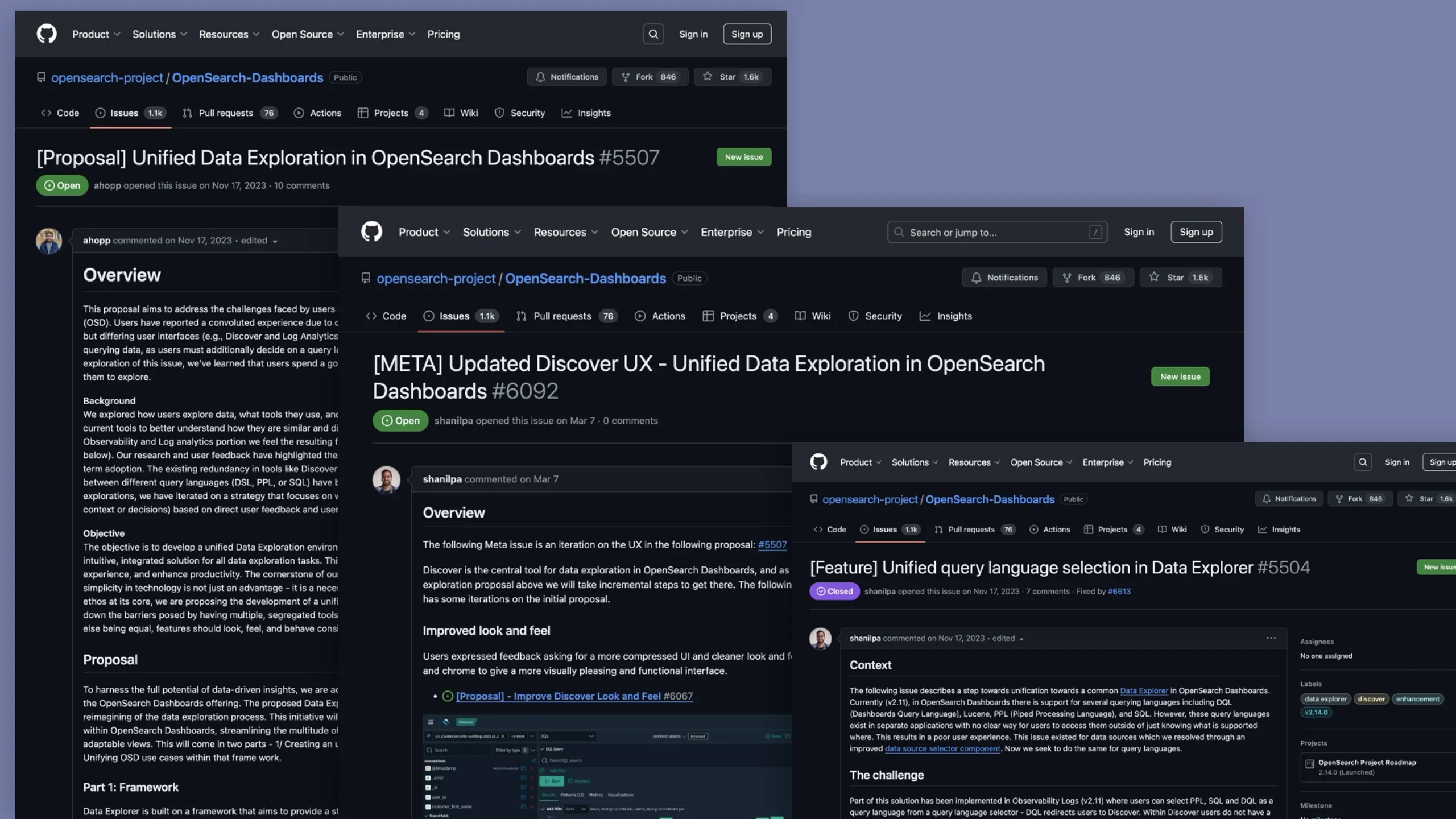
Task: Open Product dropdown in issue #5507 window
Action: 96,34
